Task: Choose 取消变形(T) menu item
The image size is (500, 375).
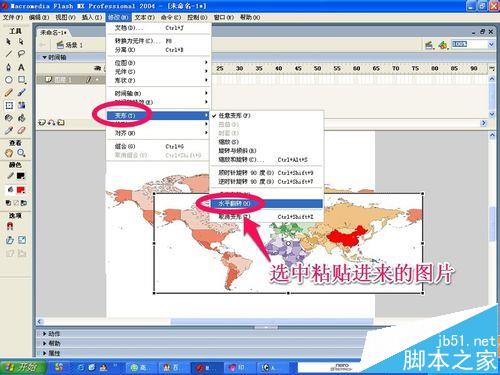Action: (267, 217)
